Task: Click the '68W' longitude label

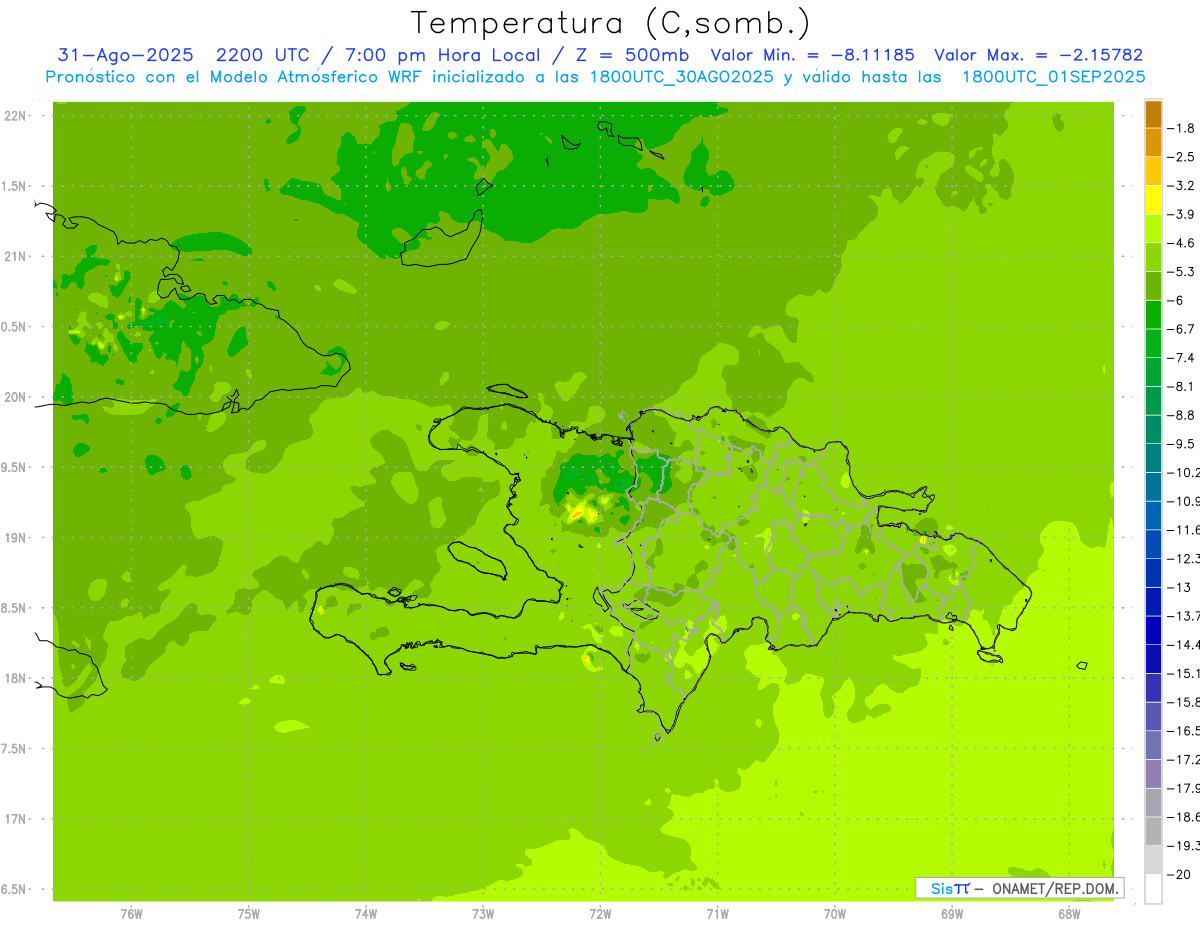Action: click(x=1069, y=913)
